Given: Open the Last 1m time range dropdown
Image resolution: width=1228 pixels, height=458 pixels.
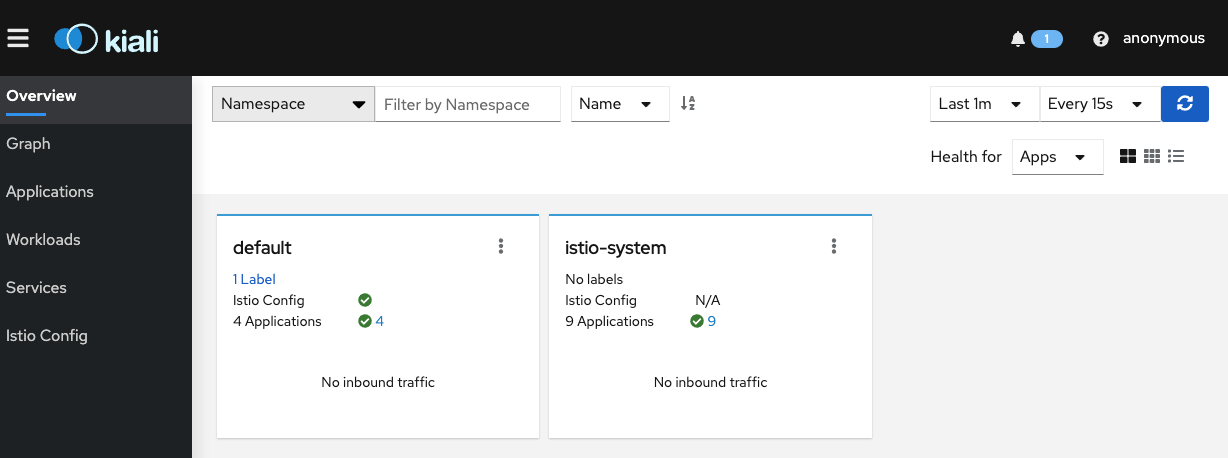Looking at the screenshot, I should [985, 104].
